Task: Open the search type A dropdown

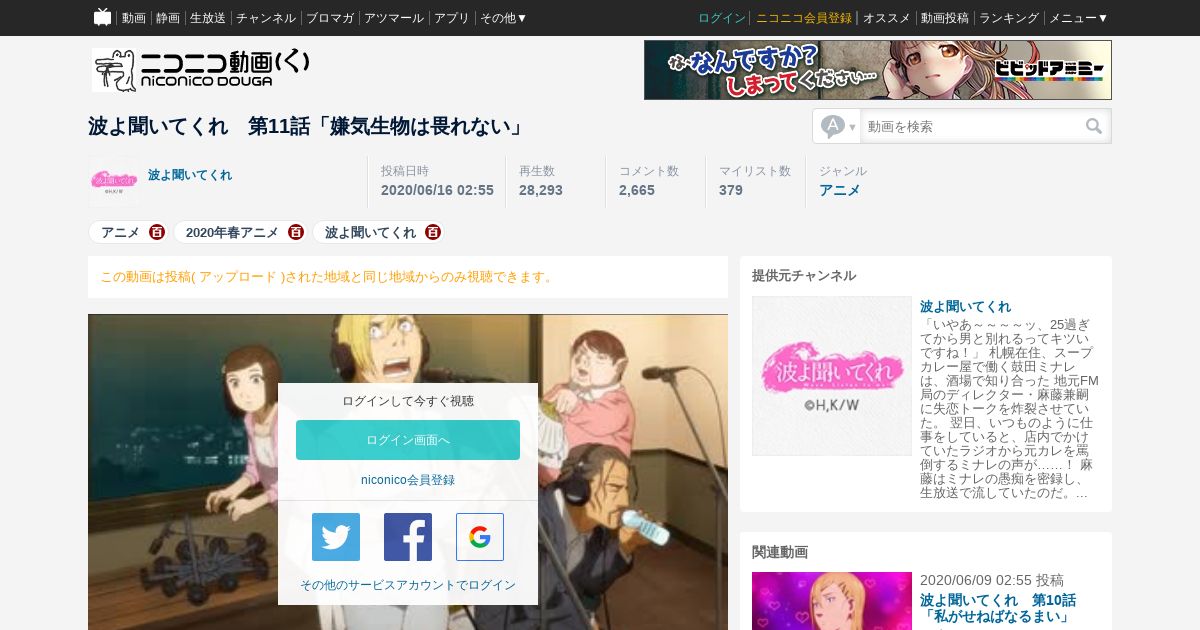Action: (838, 126)
